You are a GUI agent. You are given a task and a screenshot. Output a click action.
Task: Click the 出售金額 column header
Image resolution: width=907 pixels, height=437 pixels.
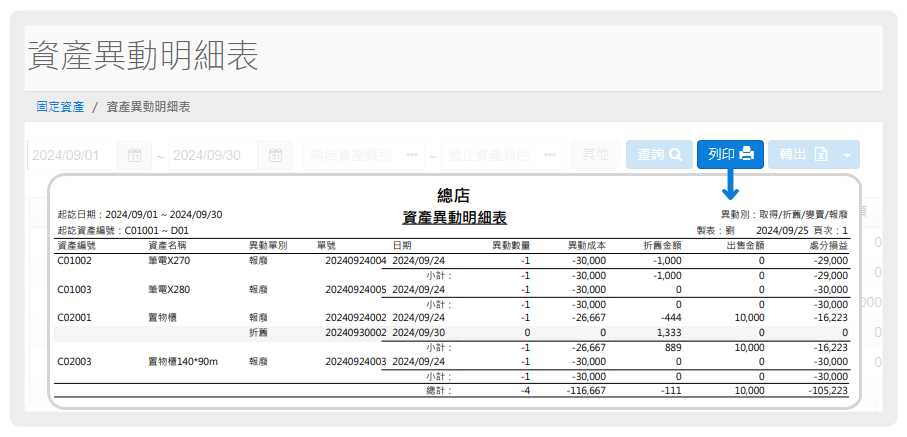[x=745, y=245]
